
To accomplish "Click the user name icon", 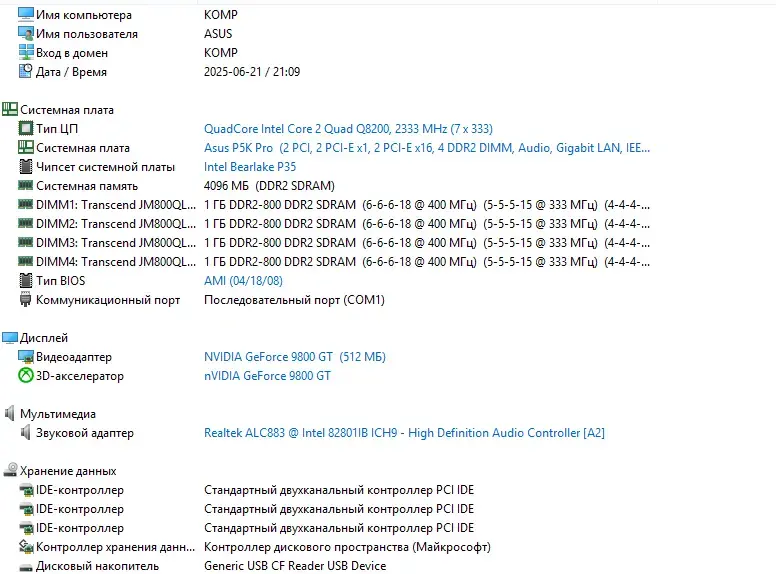I will pos(26,34).
